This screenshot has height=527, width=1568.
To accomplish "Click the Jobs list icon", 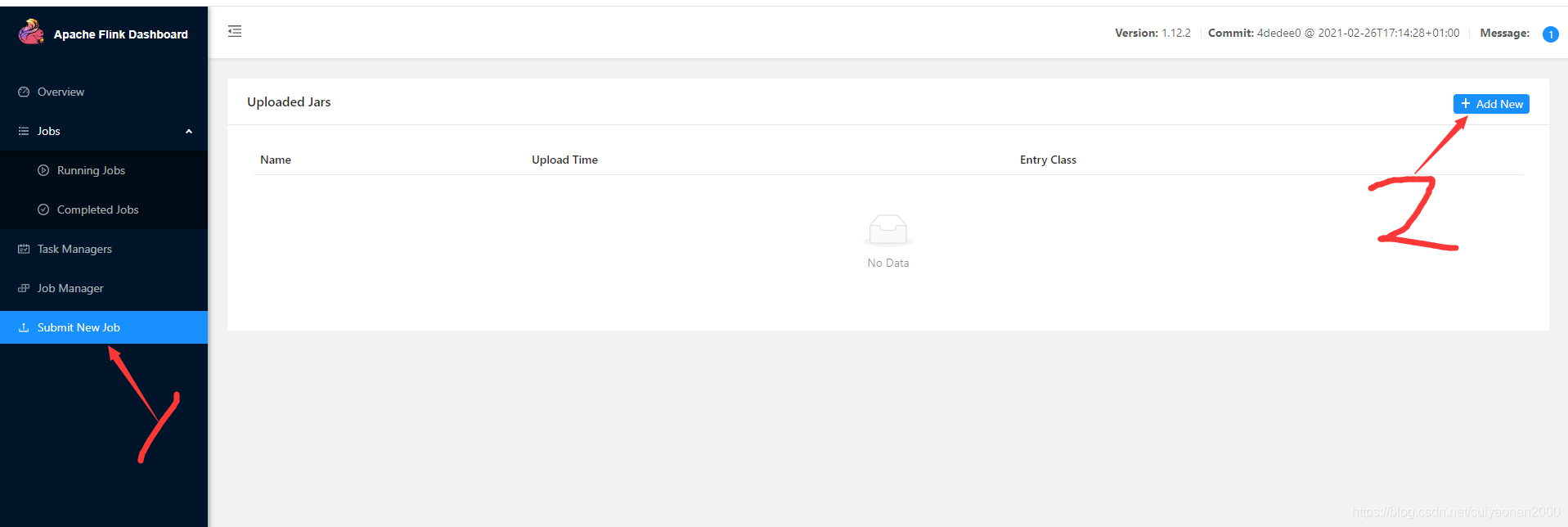I will coord(24,131).
